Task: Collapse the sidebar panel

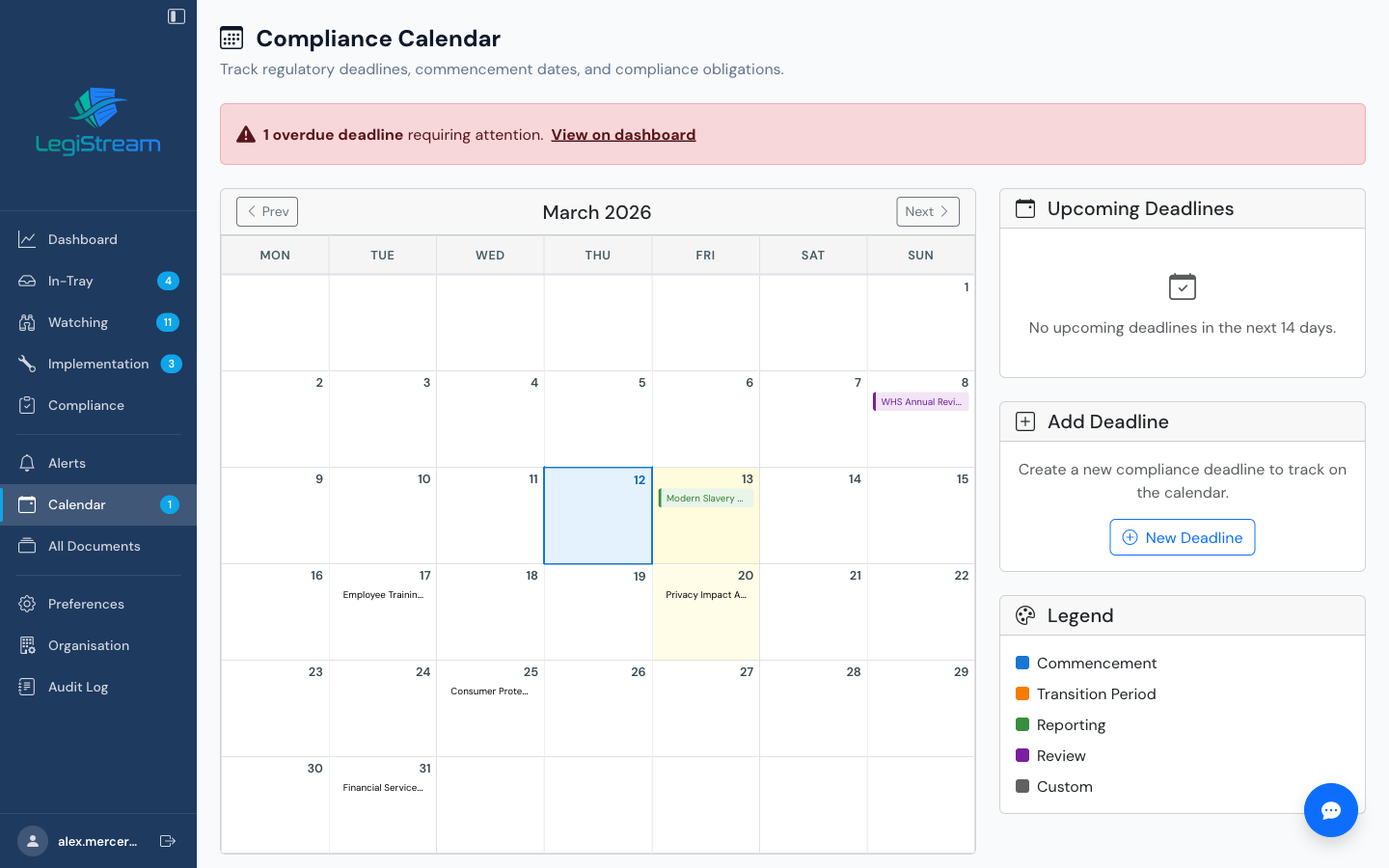Action: point(175,16)
